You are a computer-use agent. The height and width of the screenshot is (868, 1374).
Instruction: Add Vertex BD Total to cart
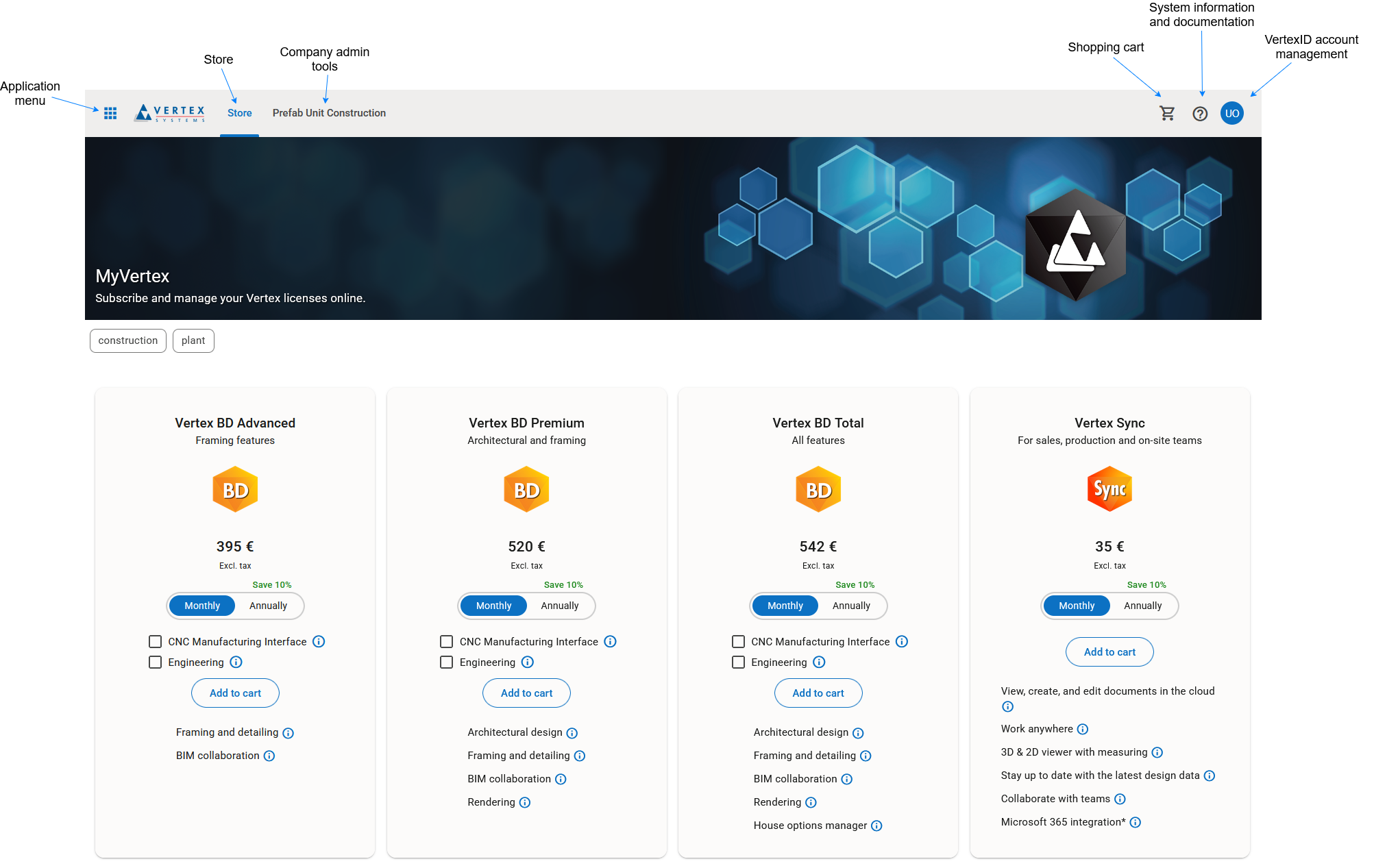[818, 693]
